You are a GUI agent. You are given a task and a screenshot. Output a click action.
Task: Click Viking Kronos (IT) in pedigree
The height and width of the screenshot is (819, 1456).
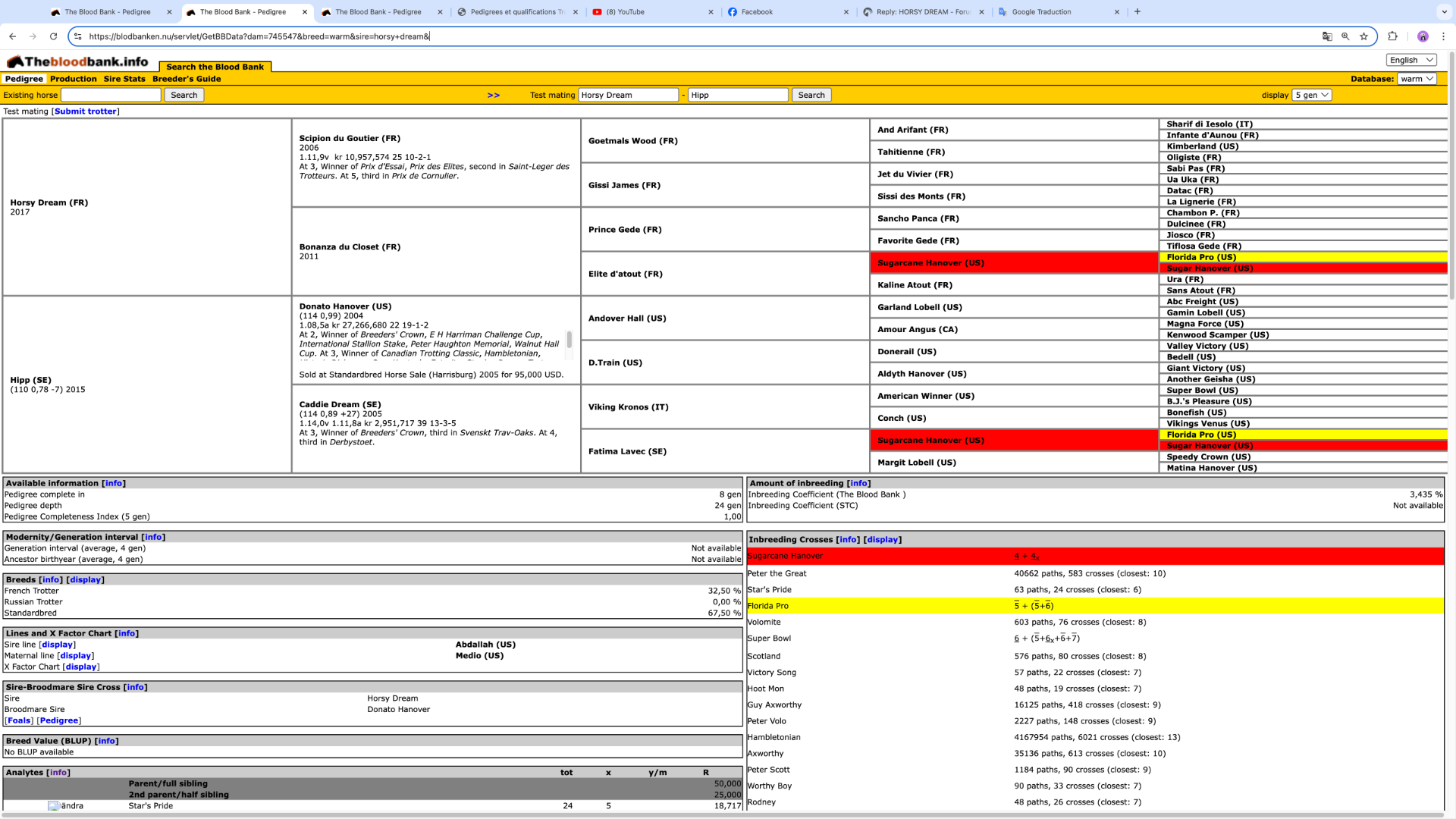(x=629, y=407)
